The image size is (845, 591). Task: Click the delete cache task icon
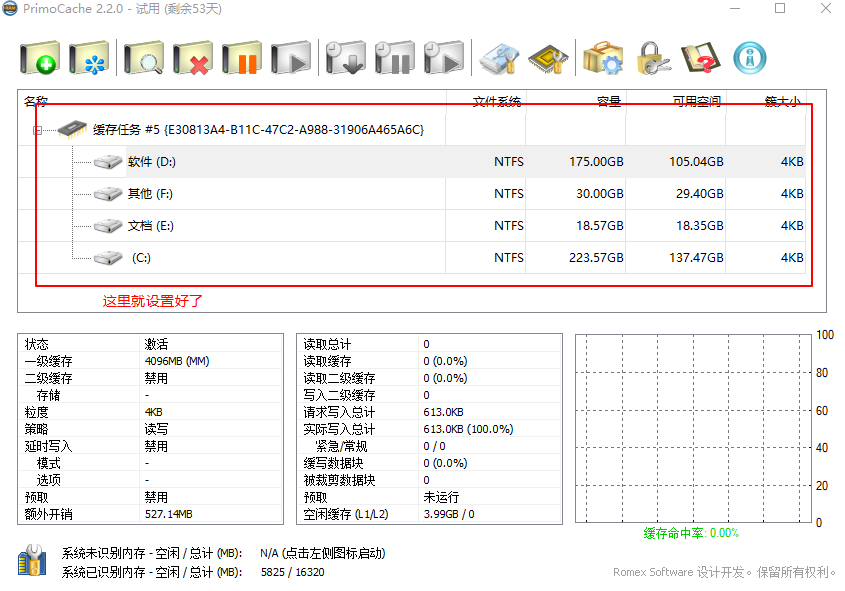tap(193, 58)
